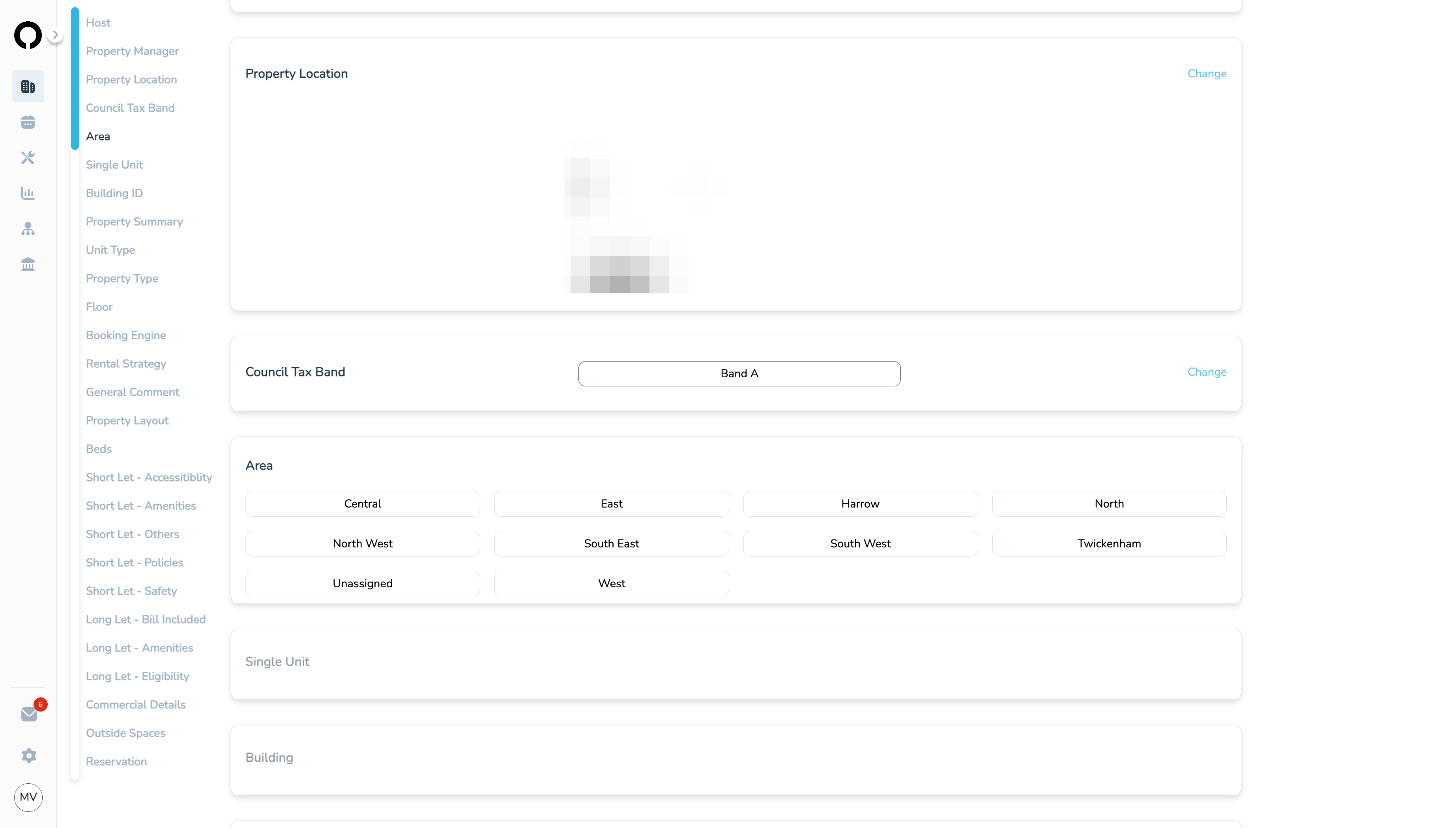Click the blue section list scrollbar
The image size is (1456, 828).
coord(75,79)
